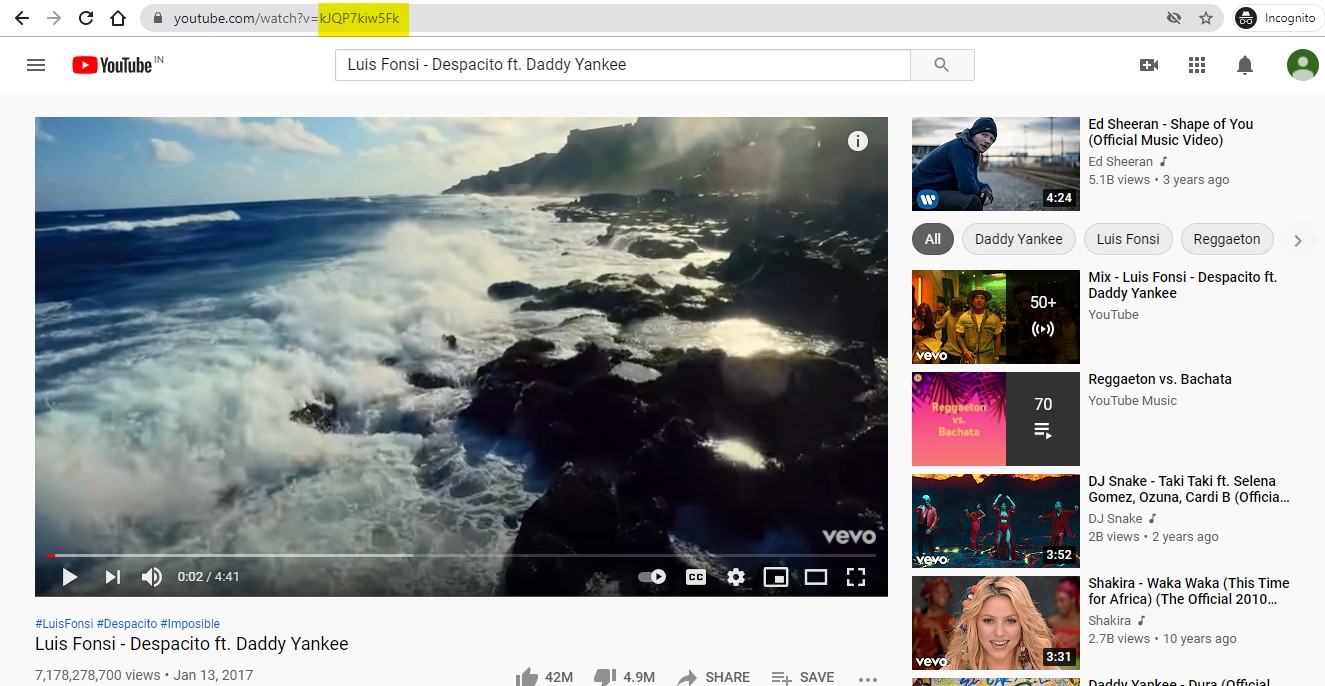Enter fullscreen mode in the player
Image resolution: width=1325 pixels, height=686 pixels.
point(855,577)
